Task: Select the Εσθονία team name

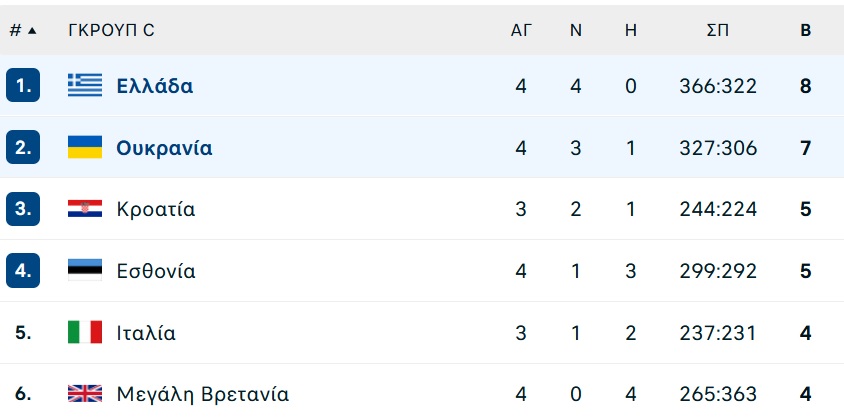Action: click(156, 271)
